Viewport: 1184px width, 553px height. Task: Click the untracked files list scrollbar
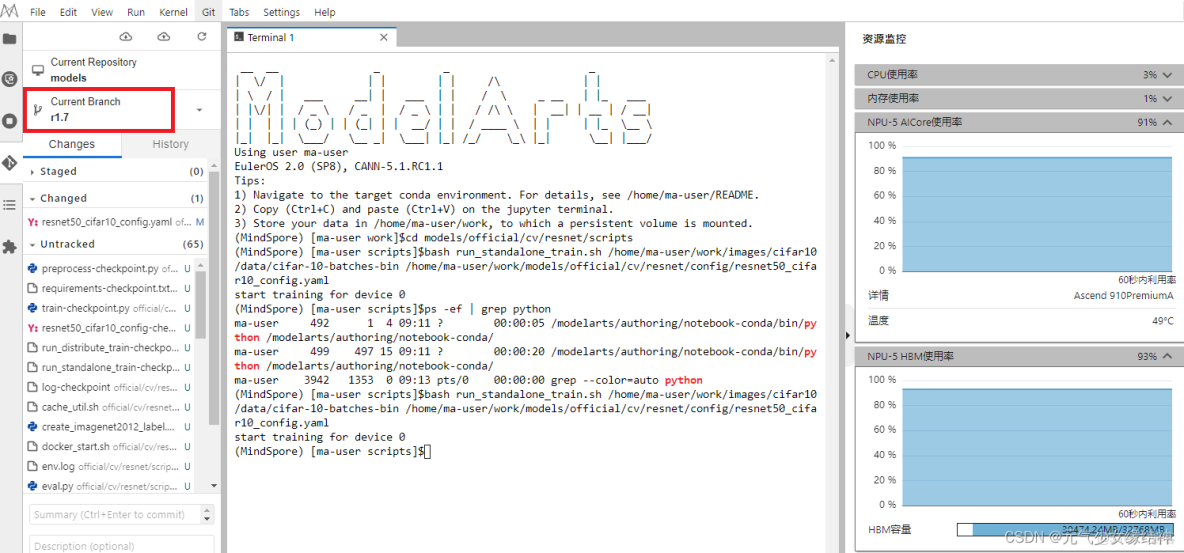200,305
